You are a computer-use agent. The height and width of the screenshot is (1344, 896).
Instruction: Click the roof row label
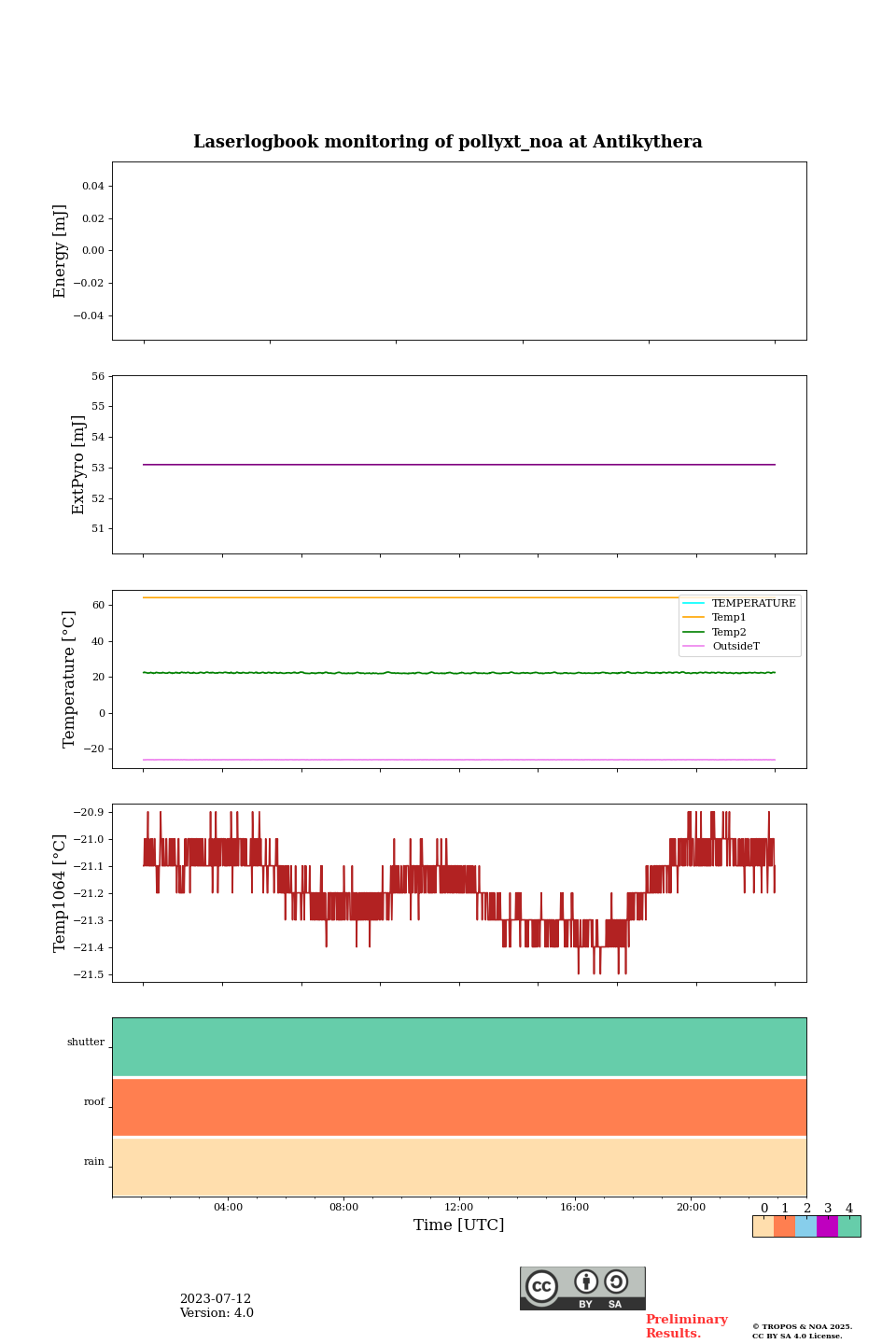tap(94, 1102)
